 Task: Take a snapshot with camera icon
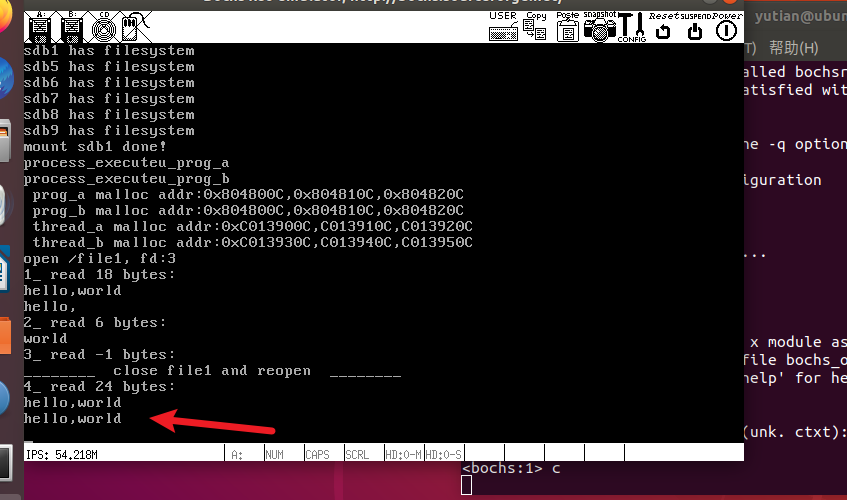600,27
